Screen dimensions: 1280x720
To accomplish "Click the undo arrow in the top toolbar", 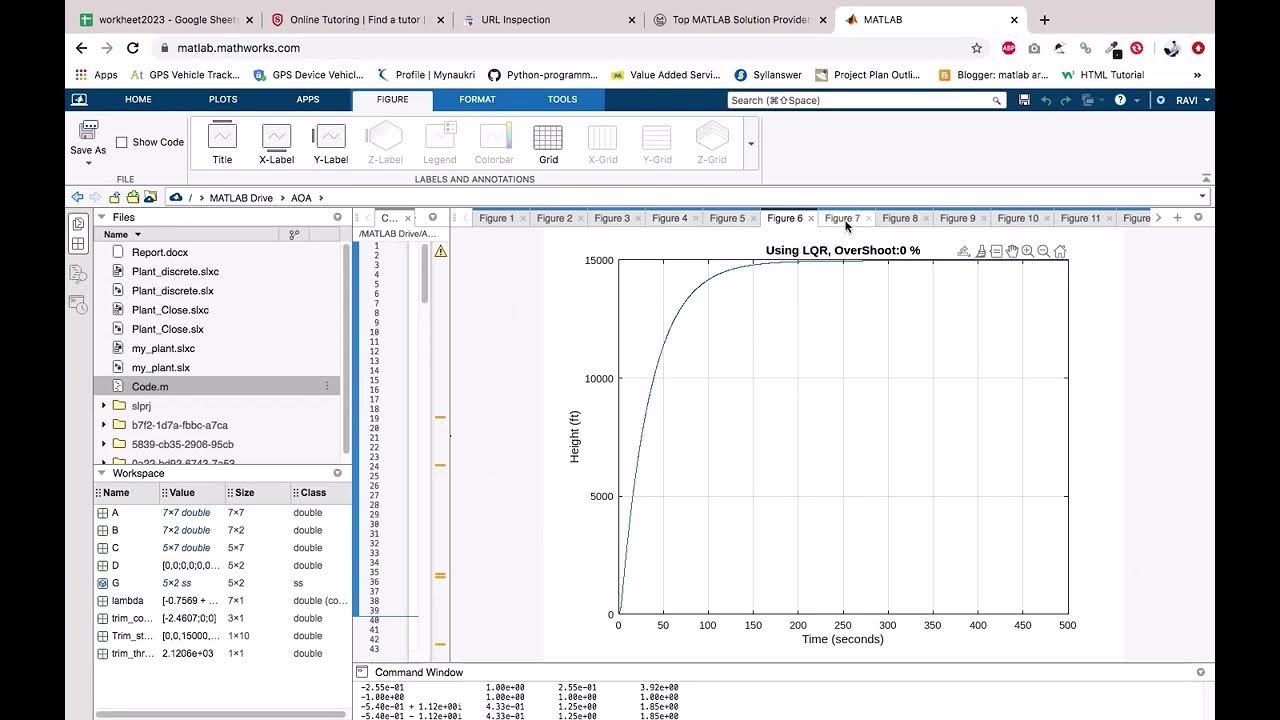I will pyautogui.click(x=1046, y=100).
